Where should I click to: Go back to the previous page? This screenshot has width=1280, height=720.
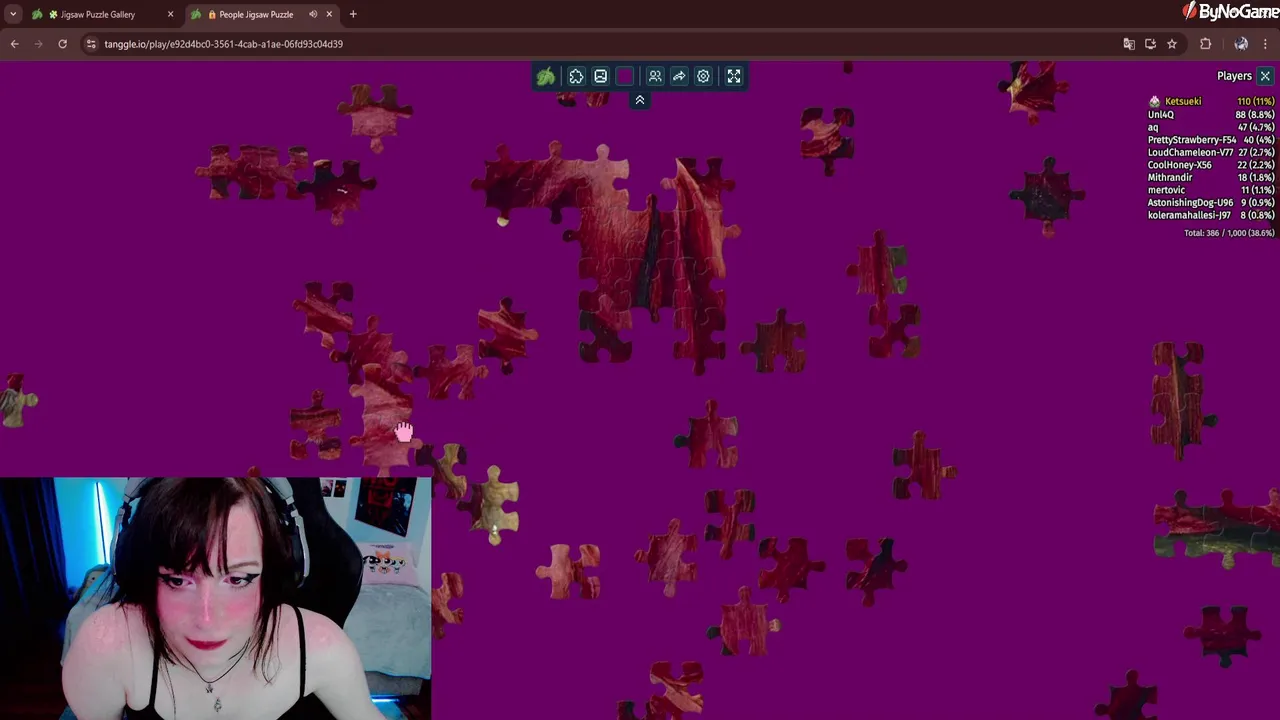pos(14,44)
